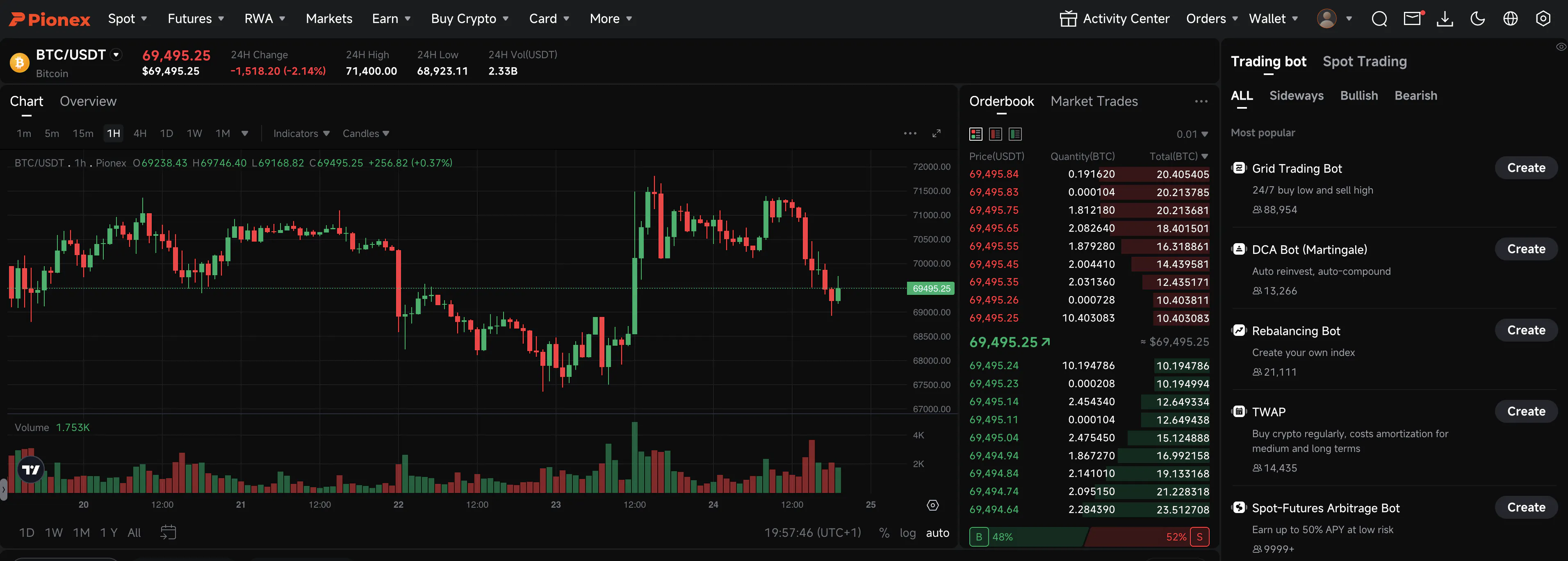This screenshot has width=1568, height=561.
Task: Open the date range calendar icon
Action: (x=168, y=532)
